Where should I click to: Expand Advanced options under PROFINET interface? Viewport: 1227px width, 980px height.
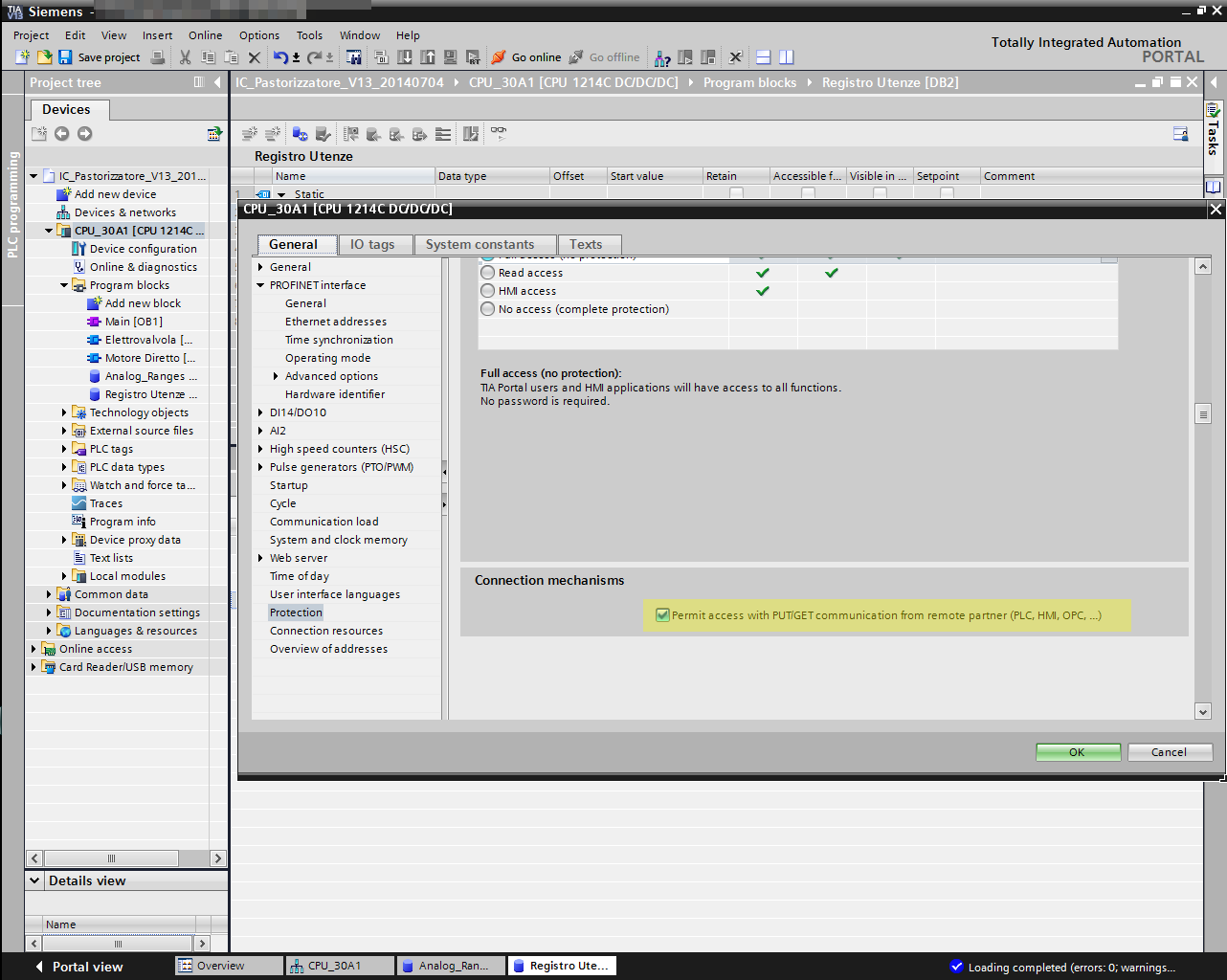[276, 376]
